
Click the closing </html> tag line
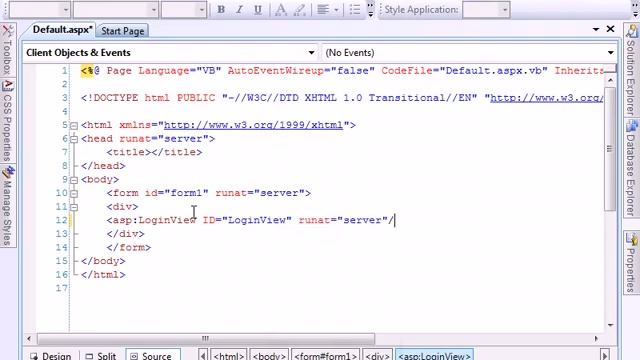tap(103, 275)
